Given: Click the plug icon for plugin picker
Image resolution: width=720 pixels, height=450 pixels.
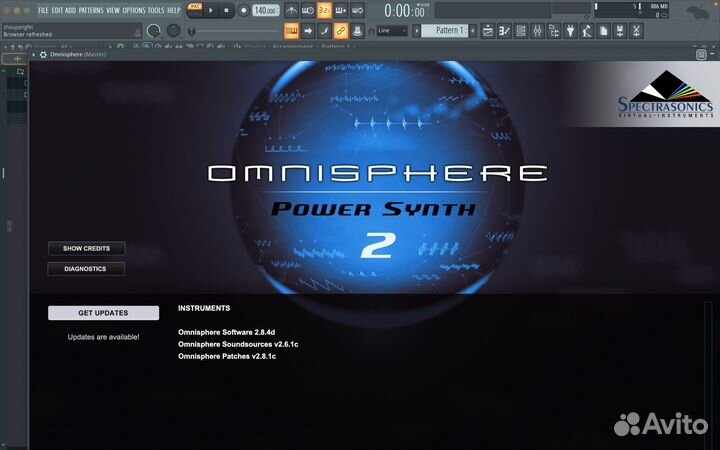Looking at the screenshot, I should [570, 31].
